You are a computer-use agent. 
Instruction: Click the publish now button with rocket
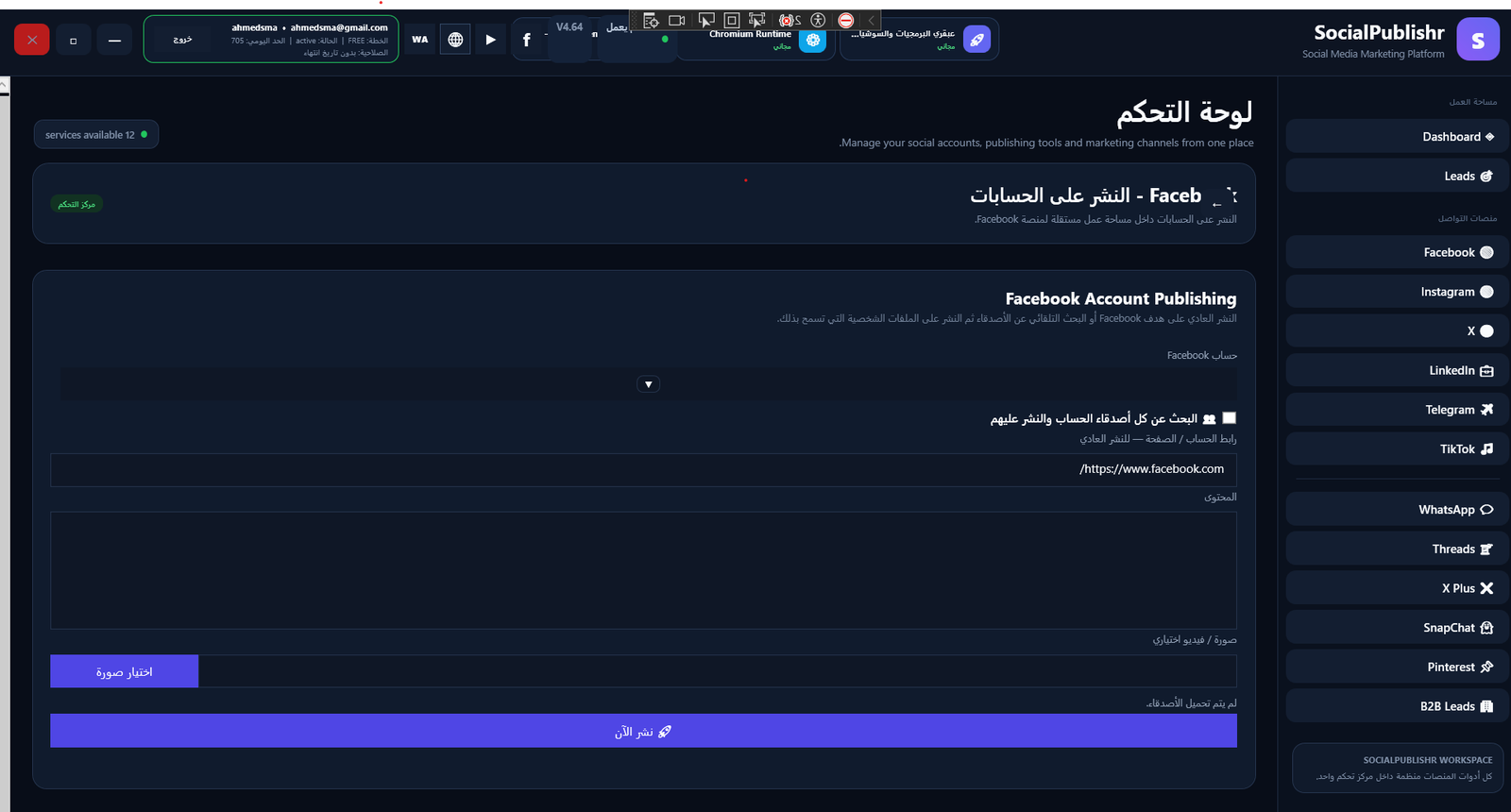point(643,731)
